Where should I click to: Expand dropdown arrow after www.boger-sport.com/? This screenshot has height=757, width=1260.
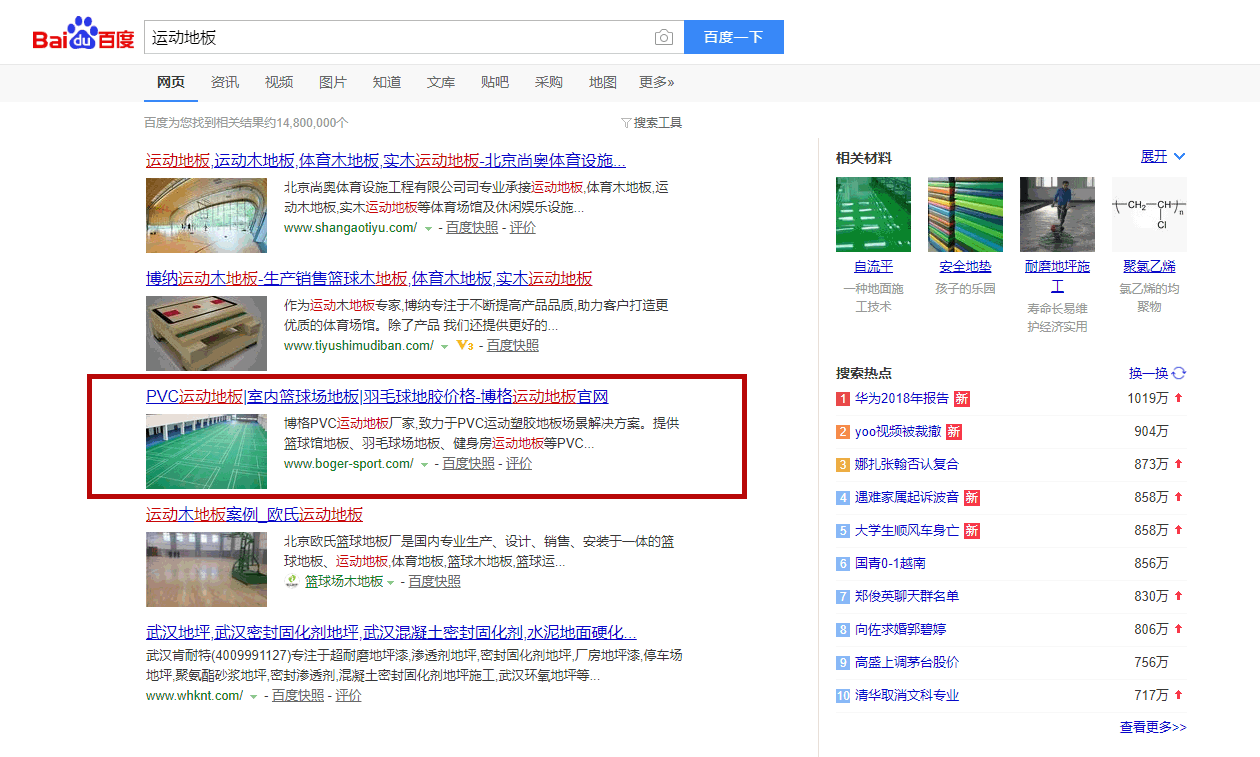tap(424, 465)
